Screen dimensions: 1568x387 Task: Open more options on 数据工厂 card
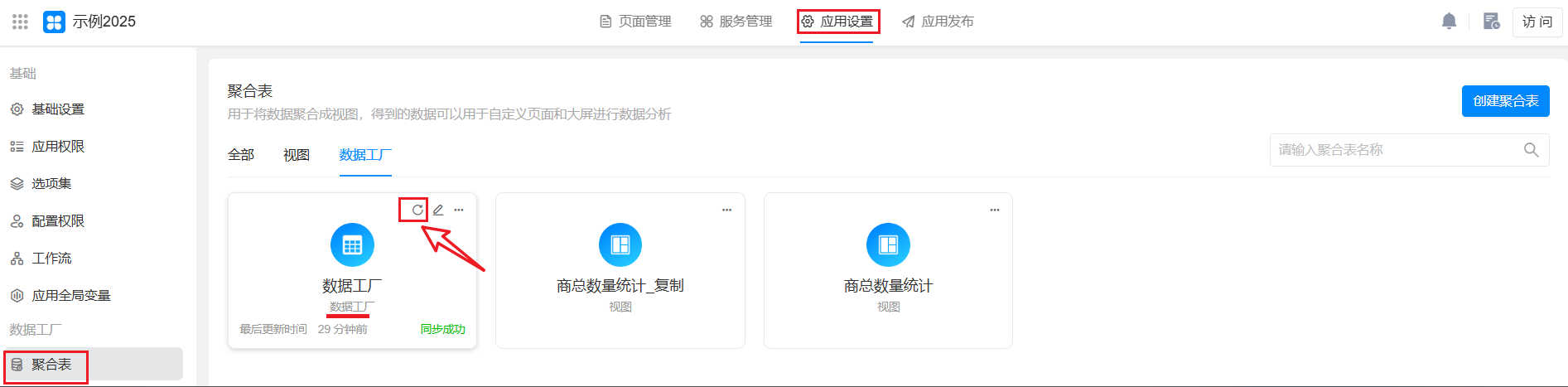(459, 210)
